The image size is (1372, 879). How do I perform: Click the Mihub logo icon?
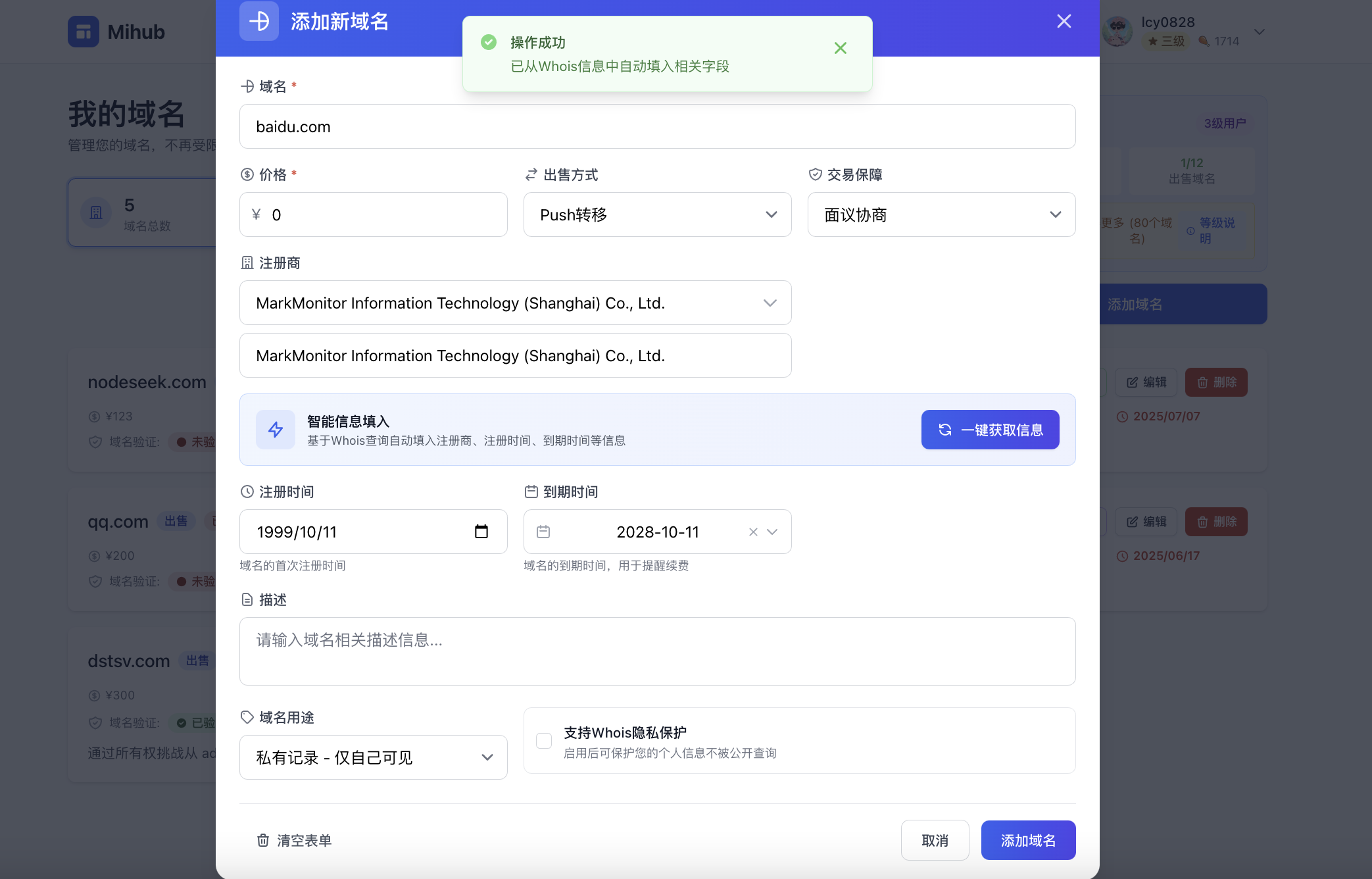(84, 32)
